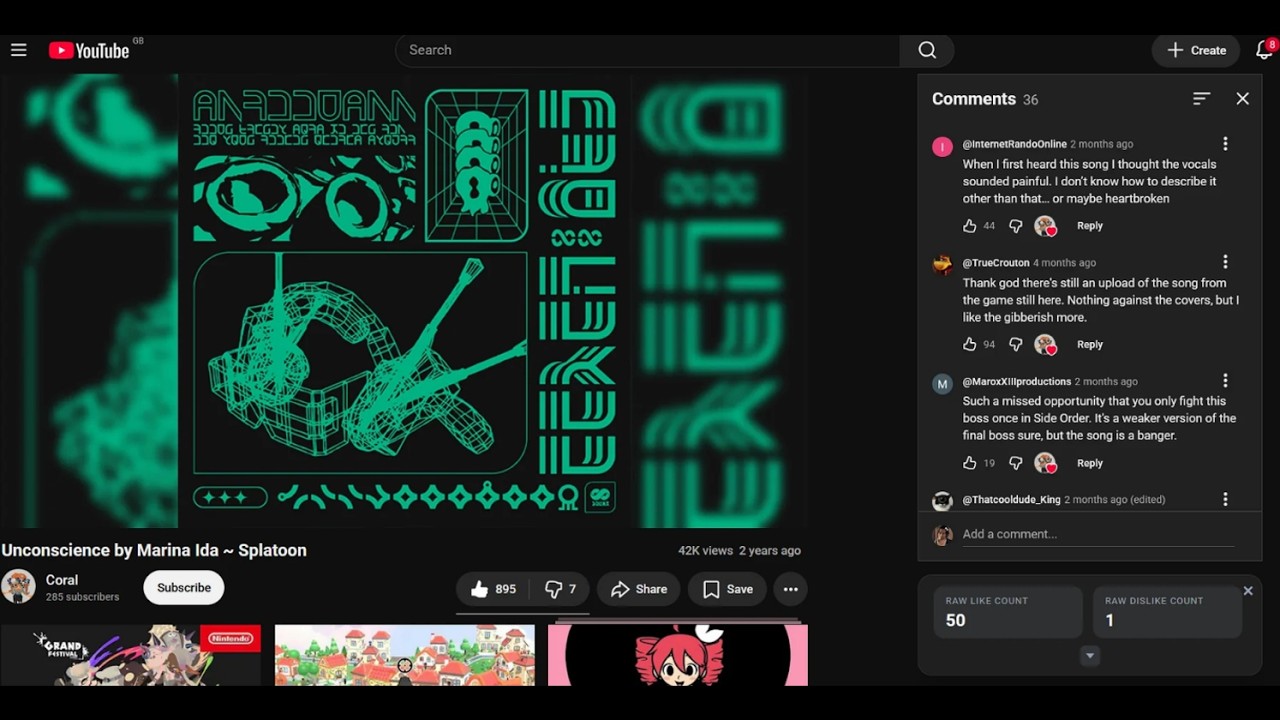Share the Unconscience video

[x=639, y=589]
